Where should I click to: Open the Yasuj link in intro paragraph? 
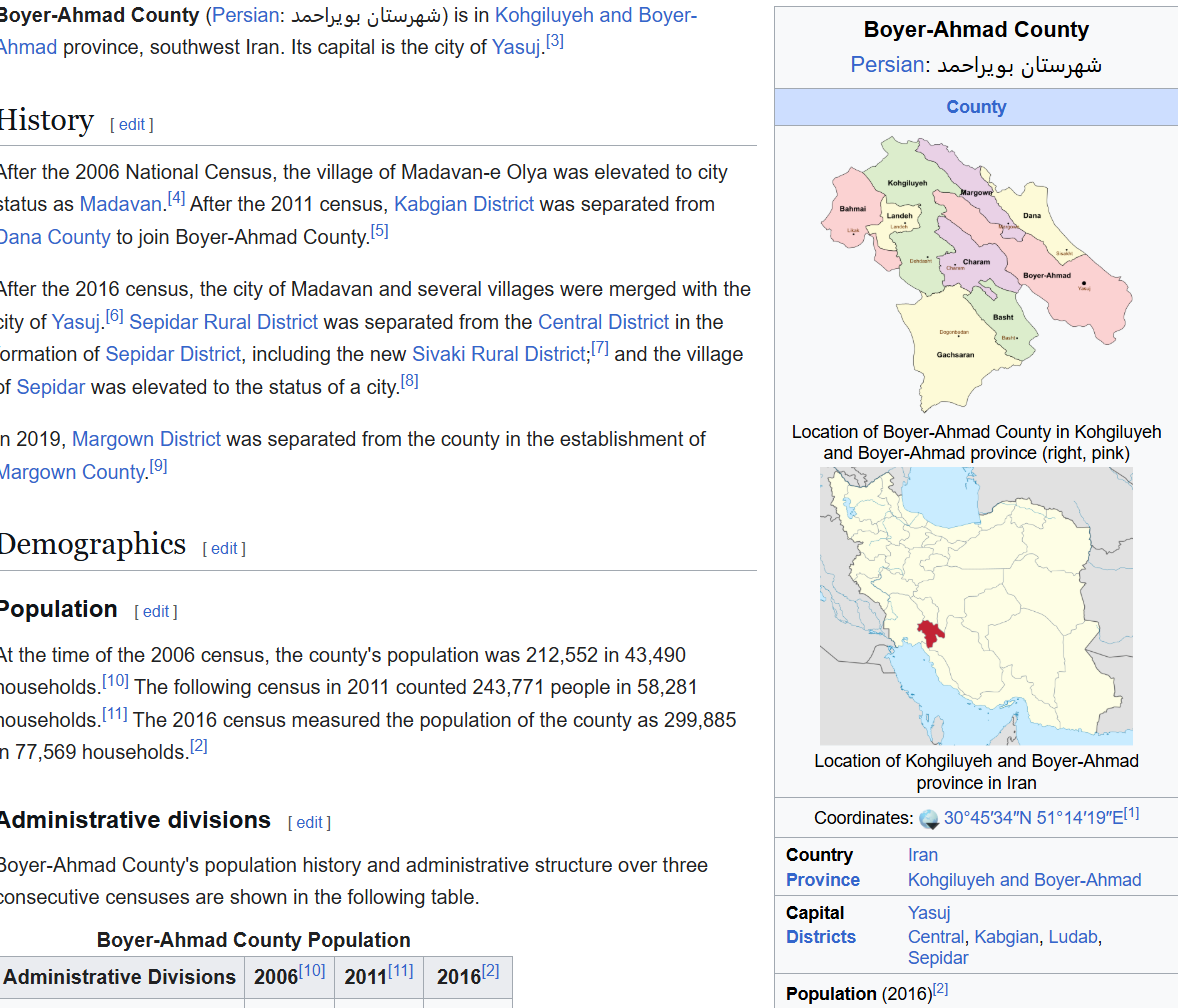516,47
